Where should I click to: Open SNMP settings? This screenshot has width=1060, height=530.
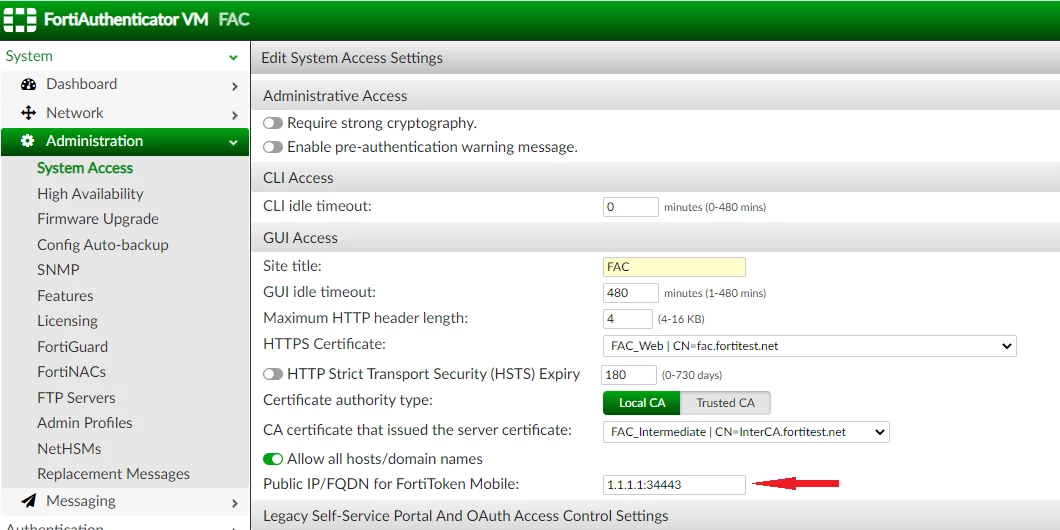coord(58,270)
